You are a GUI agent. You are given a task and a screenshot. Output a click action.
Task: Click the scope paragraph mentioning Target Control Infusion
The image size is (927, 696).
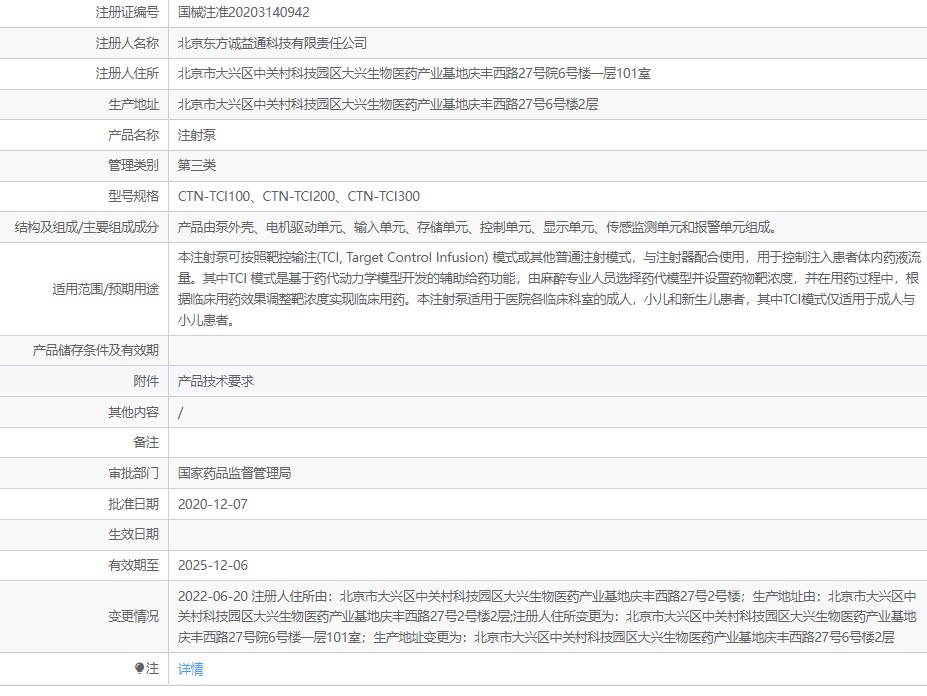click(x=549, y=289)
